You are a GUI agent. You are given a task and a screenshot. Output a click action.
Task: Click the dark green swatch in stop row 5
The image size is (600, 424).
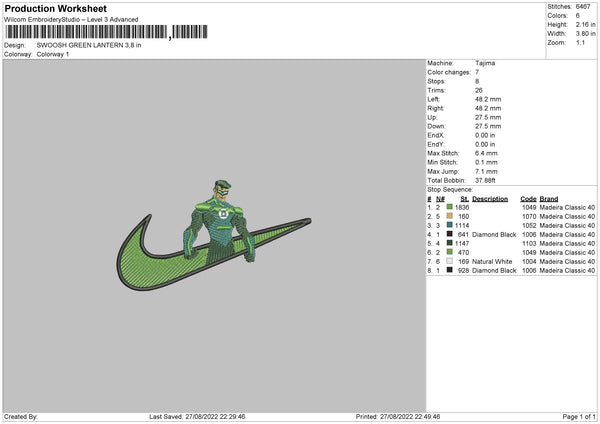450,243
